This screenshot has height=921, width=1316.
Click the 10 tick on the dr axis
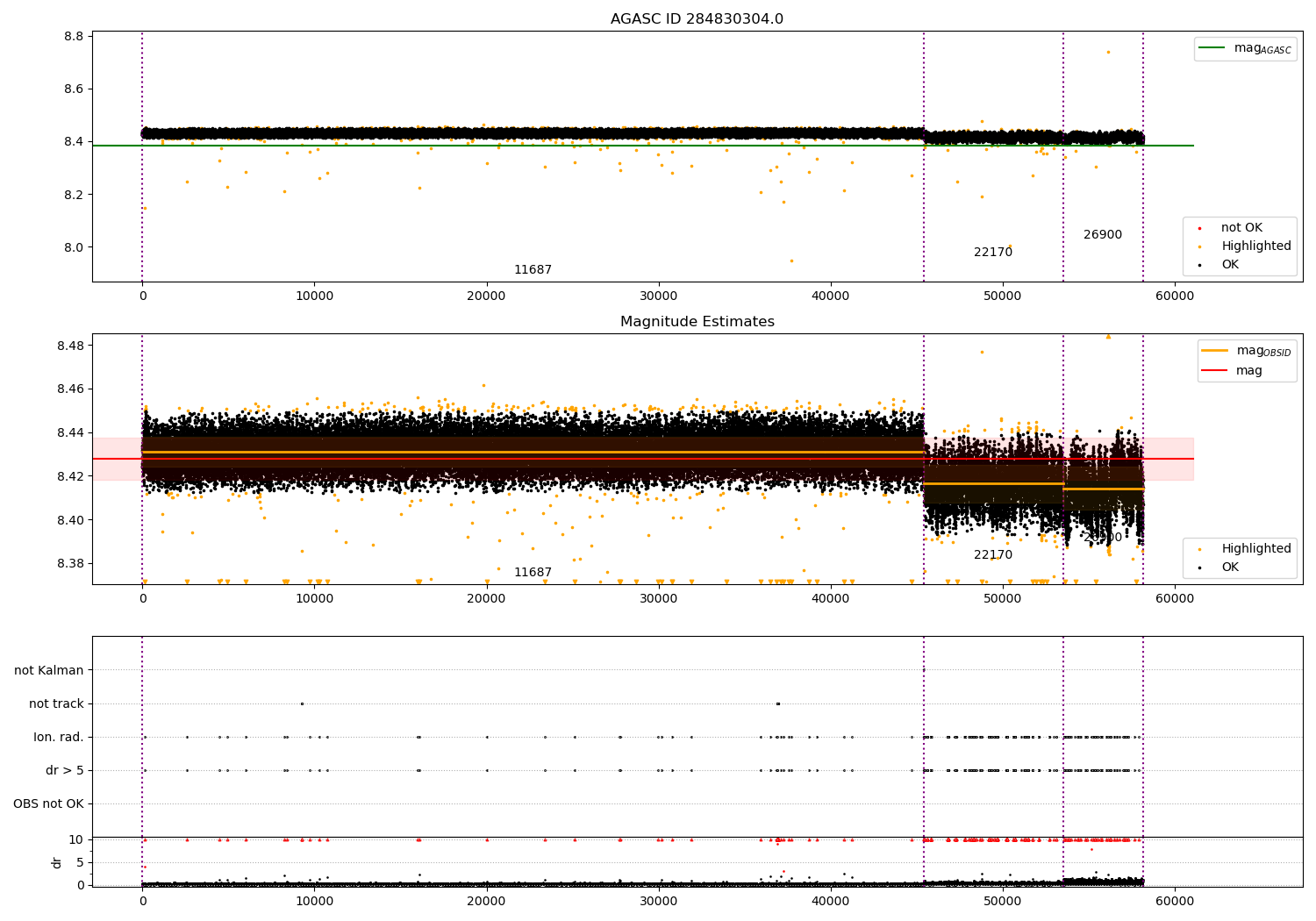pos(76,840)
